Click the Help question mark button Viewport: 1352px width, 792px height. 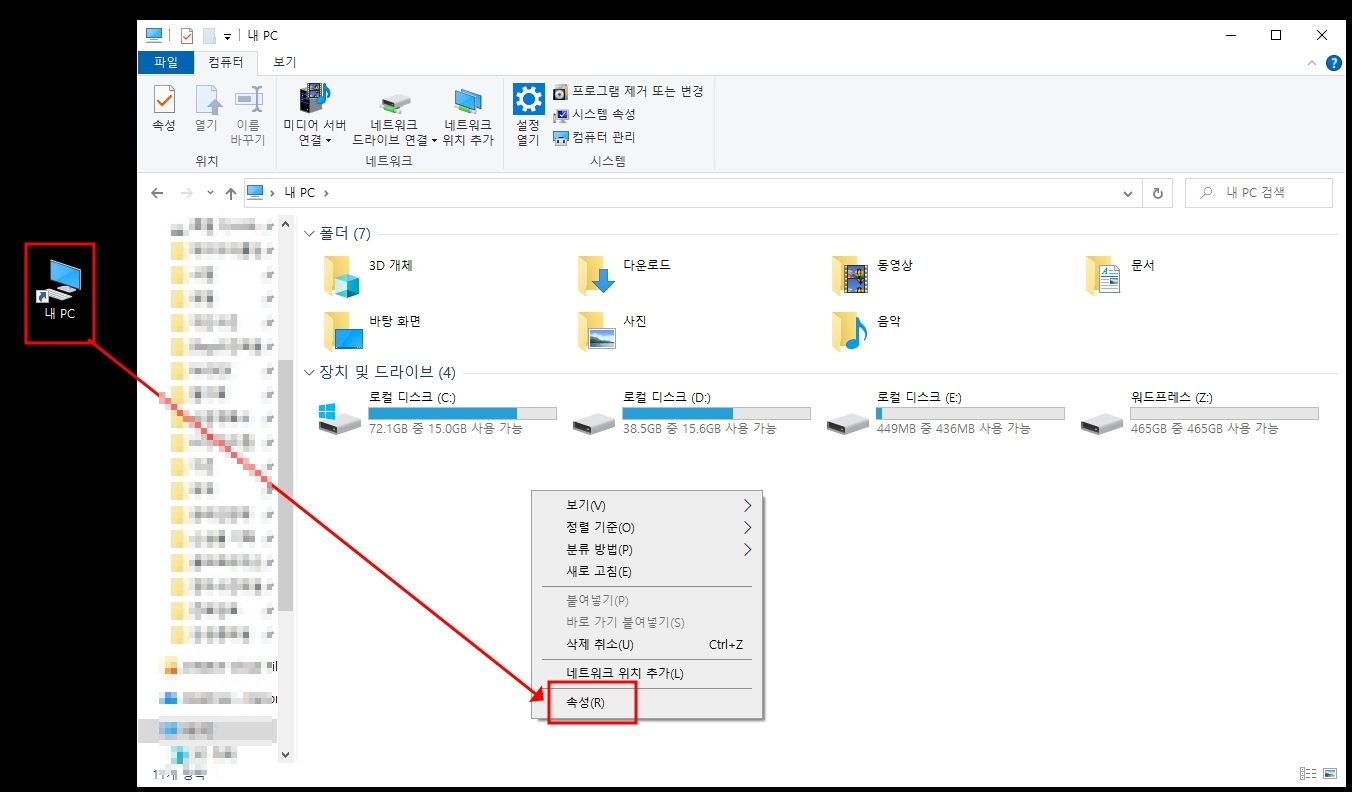(x=1334, y=62)
